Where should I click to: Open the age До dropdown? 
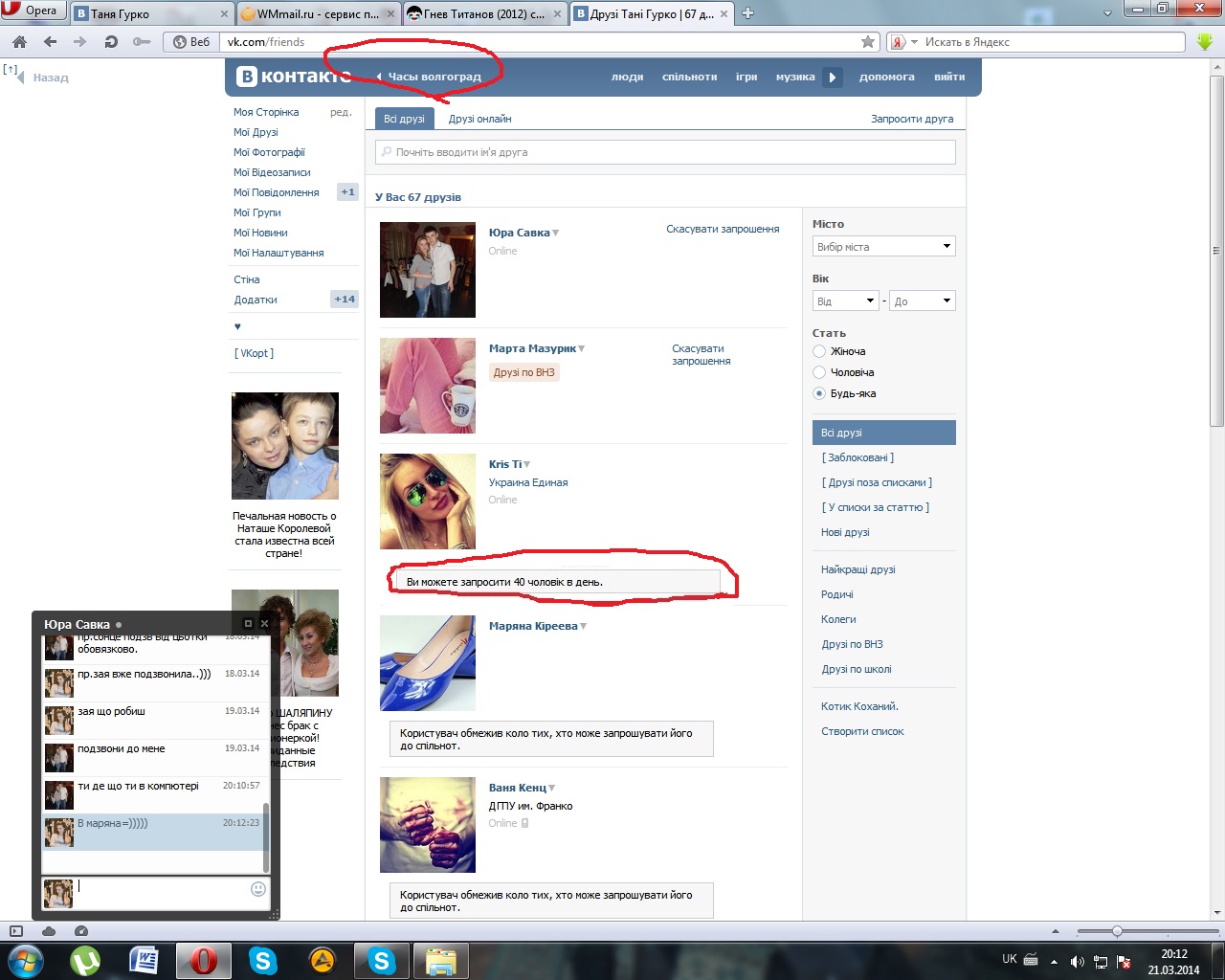tap(923, 301)
